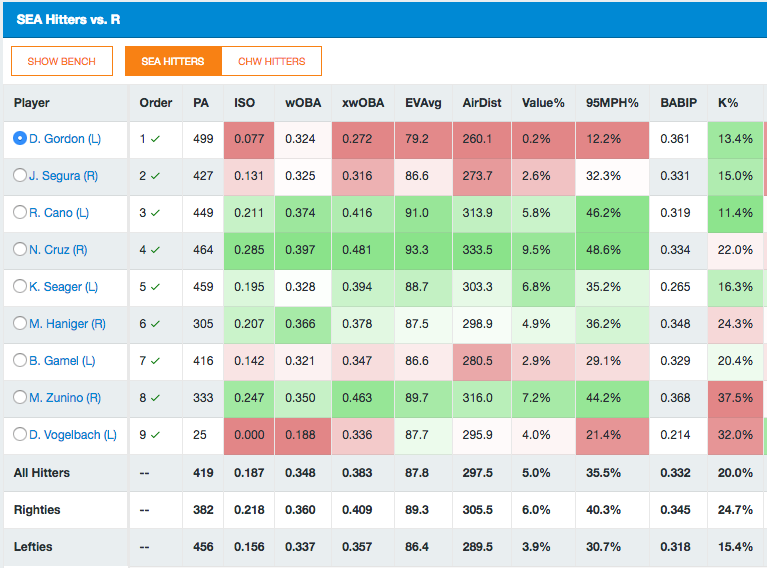Select the M. Zunino radio button
Viewport: 767px width, 568px height.
pos(20,397)
